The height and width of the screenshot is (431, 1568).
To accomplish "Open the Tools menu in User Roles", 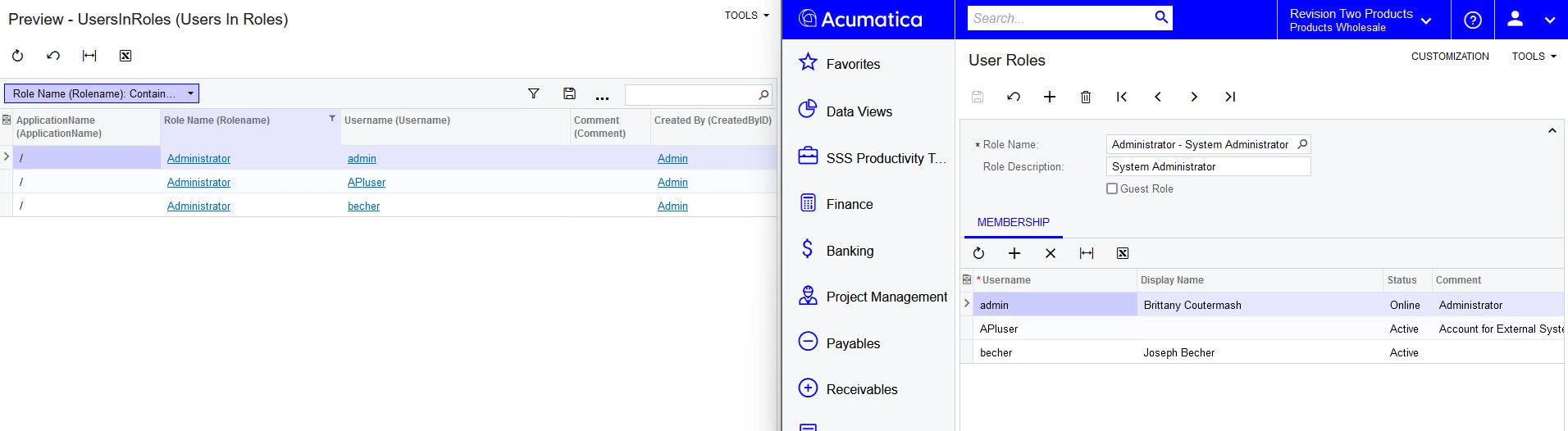I will (x=1534, y=56).
